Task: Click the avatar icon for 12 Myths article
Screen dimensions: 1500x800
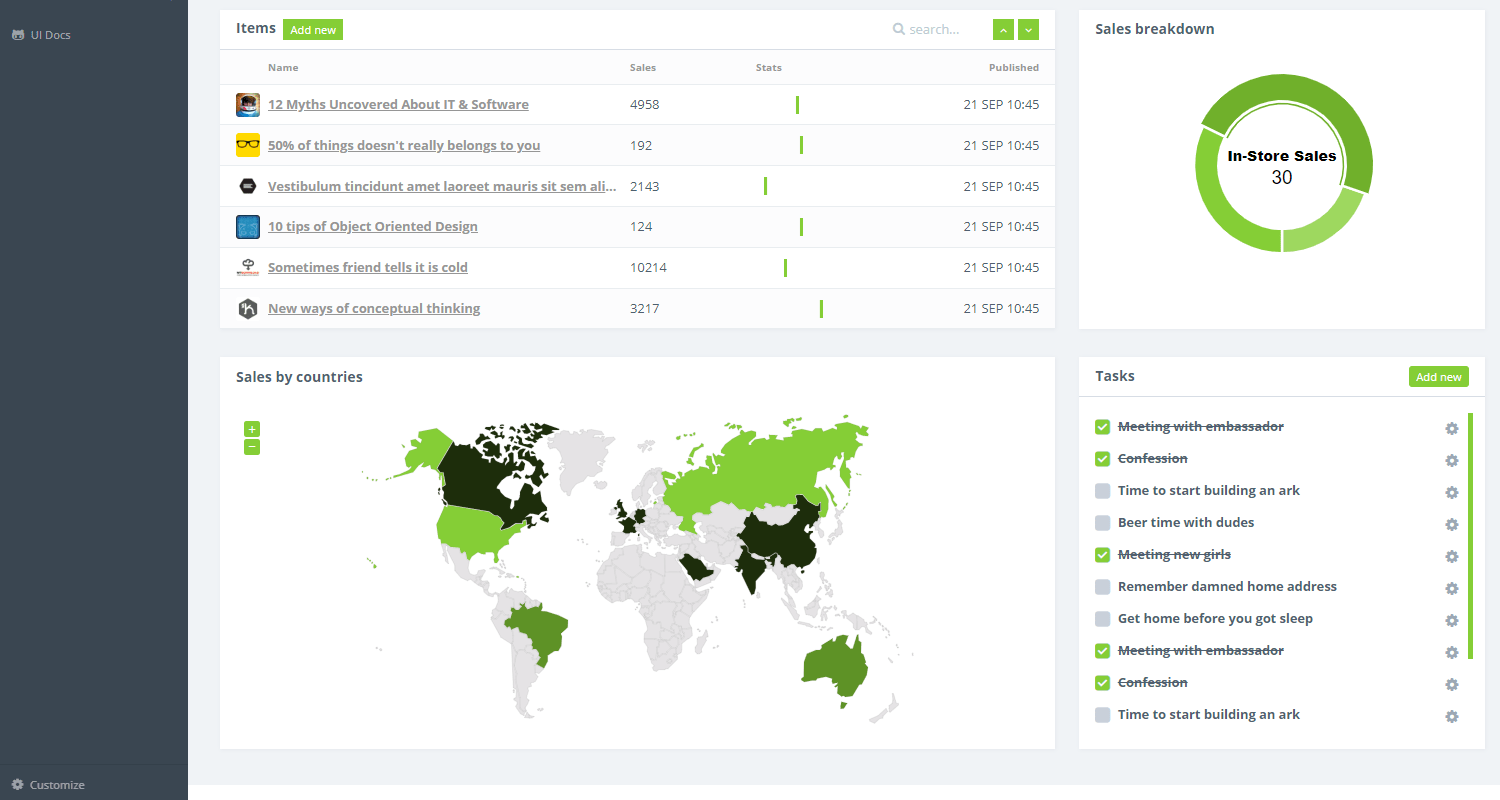Action: tap(247, 104)
